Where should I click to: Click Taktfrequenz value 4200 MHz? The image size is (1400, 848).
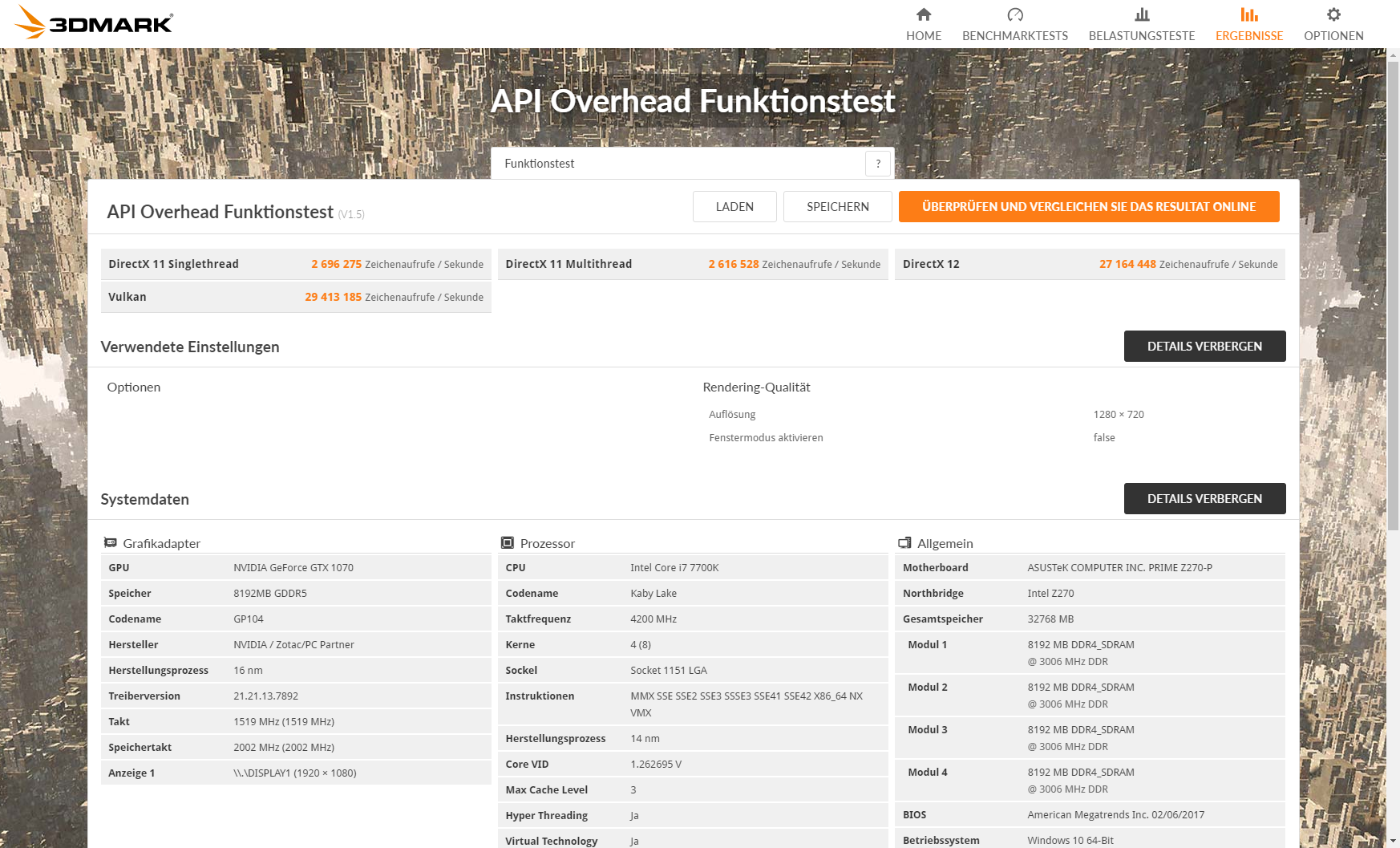point(653,619)
